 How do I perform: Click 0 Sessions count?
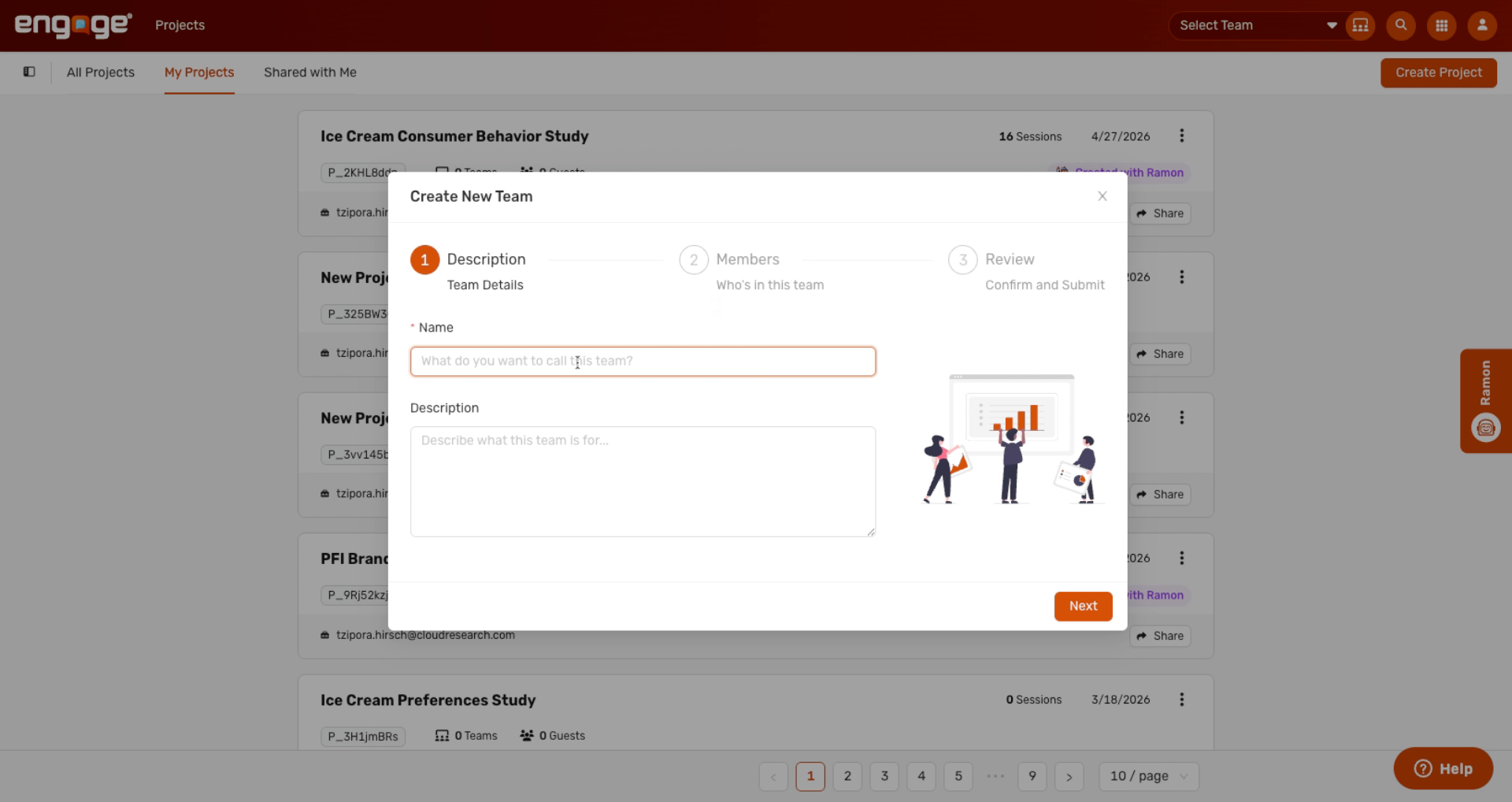coord(1034,700)
